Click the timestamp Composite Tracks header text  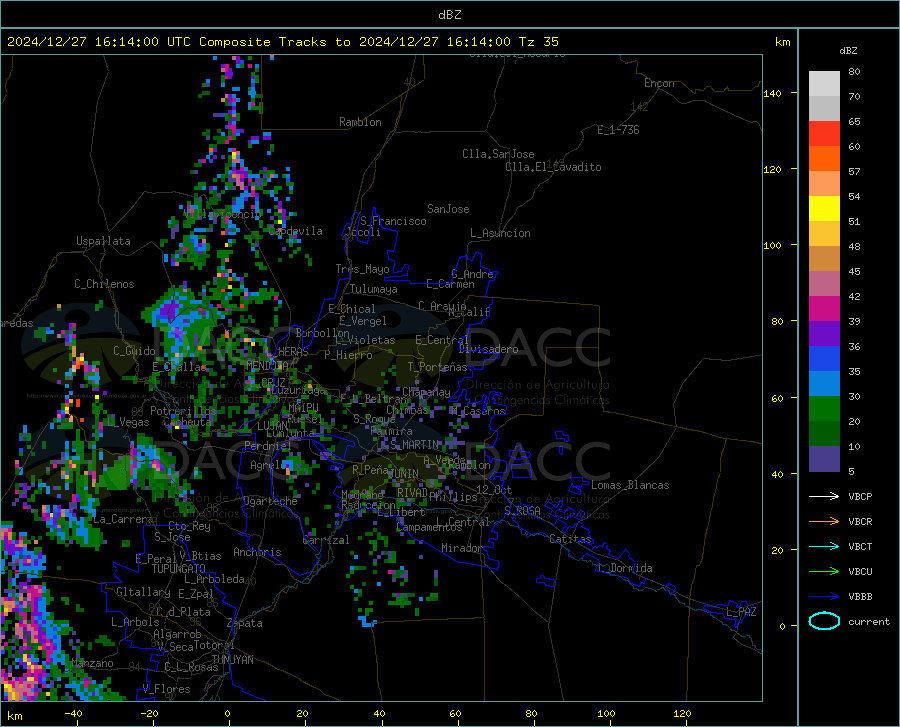pyautogui.click(x=282, y=42)
